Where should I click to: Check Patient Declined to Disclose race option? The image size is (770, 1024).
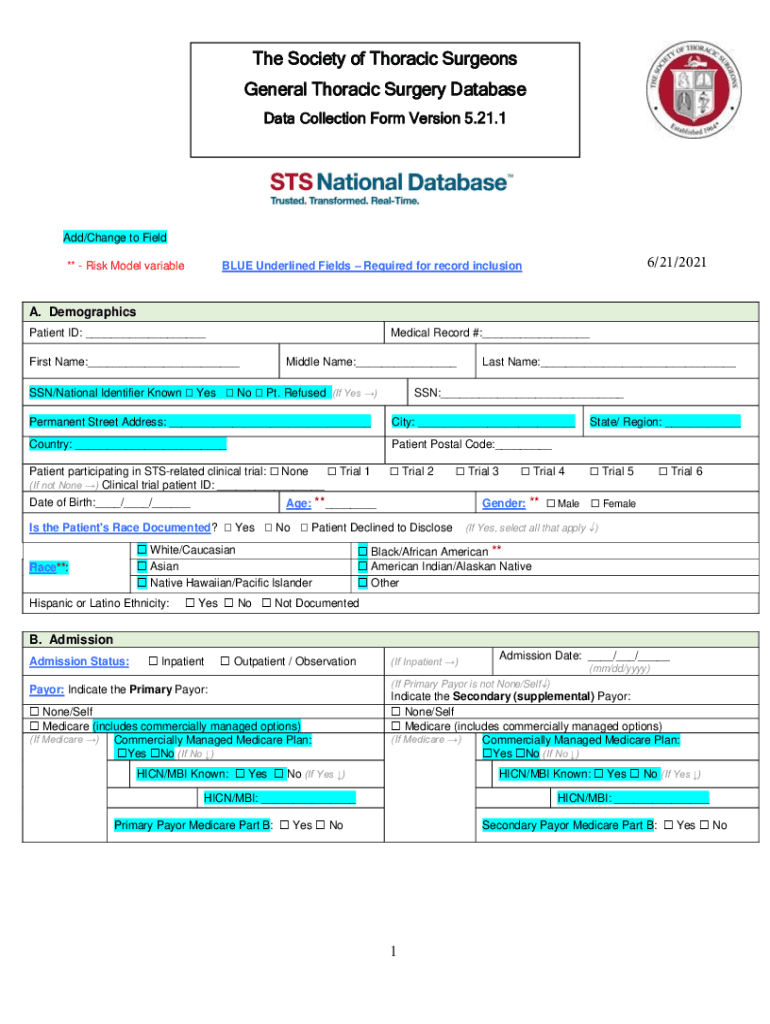click(x=304, y=527)
